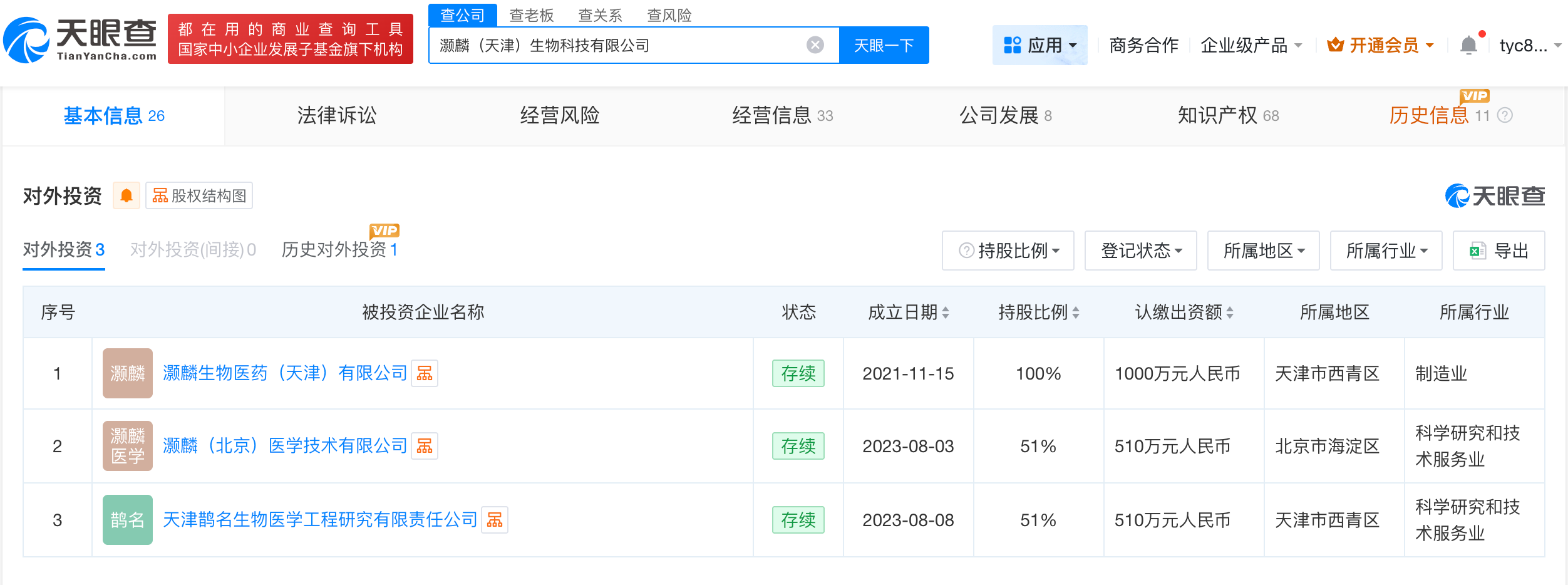
Task: Open the 所属行业 filter dropdown
Action: (1386, 251)
